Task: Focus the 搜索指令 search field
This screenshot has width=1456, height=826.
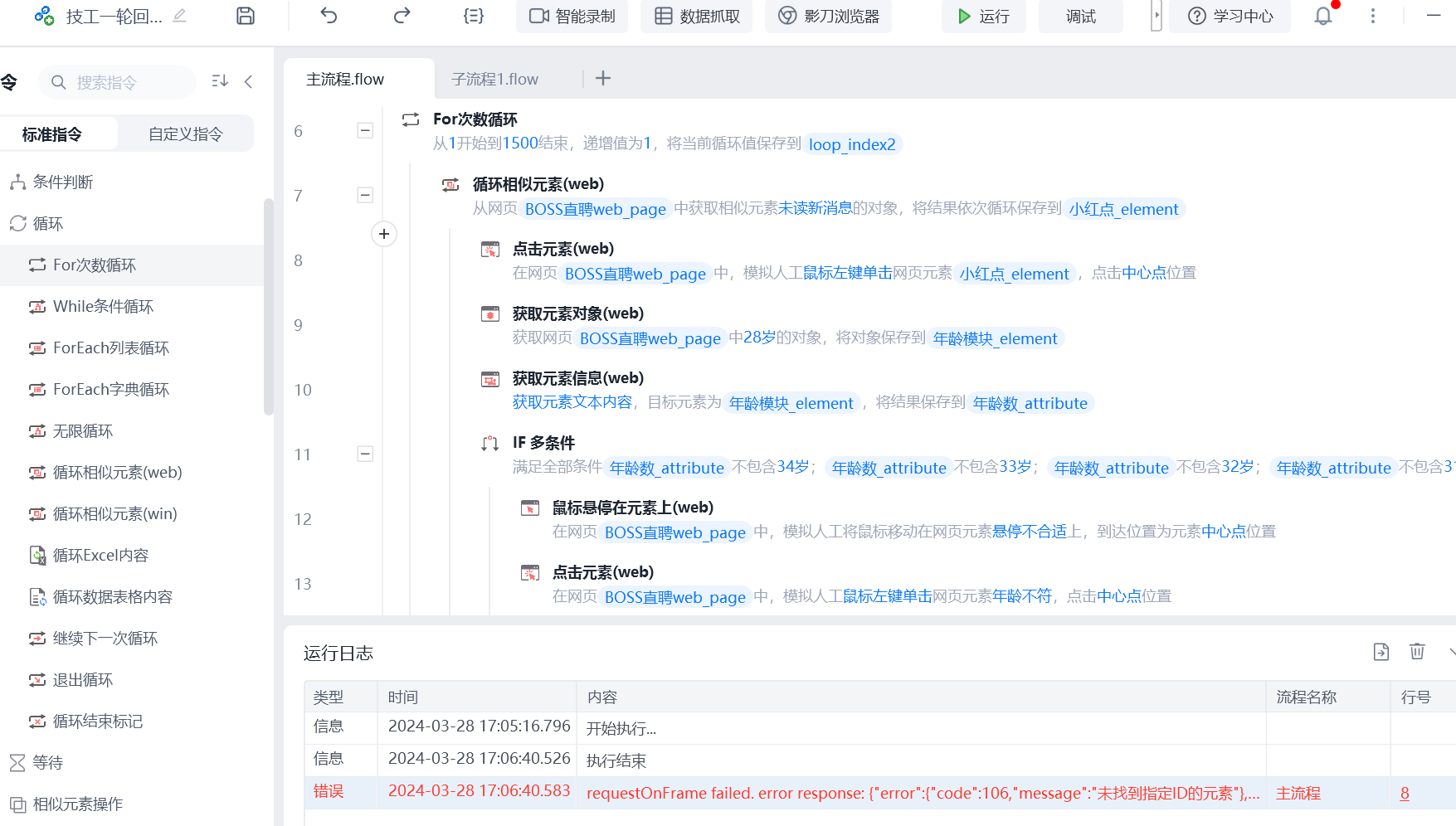Action: [x=124, y=82]
